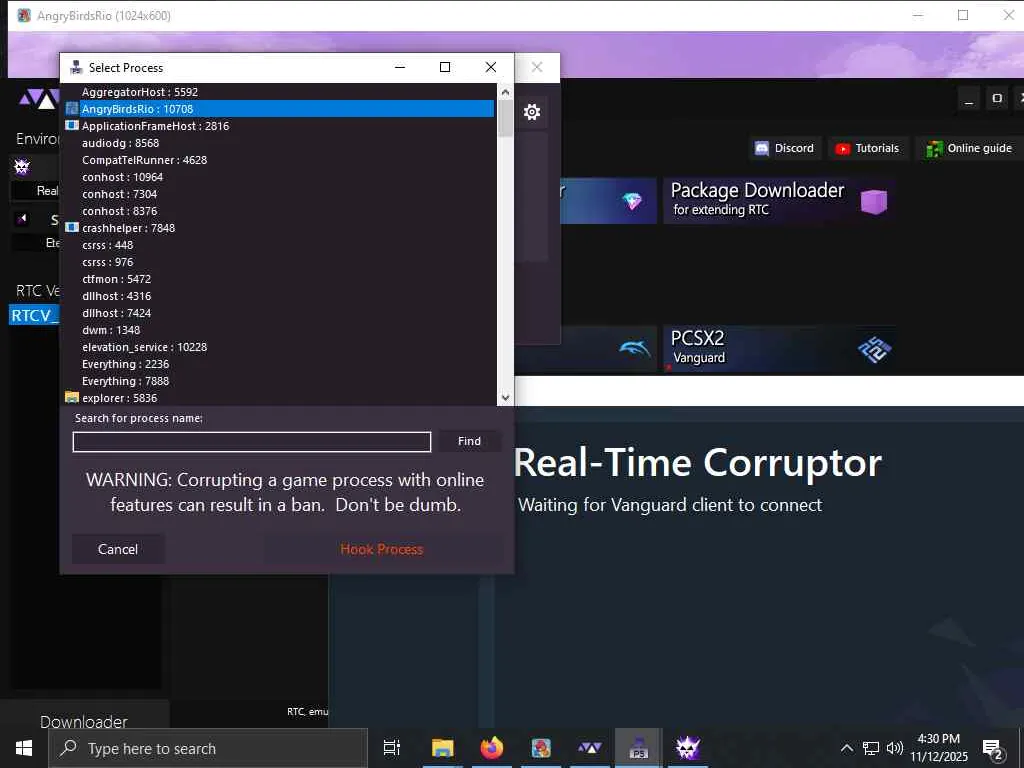The width and height of the screenshot is (1024, 768).
Task: Click the Dolphin emulator logo icon
Action: [634, 348]
